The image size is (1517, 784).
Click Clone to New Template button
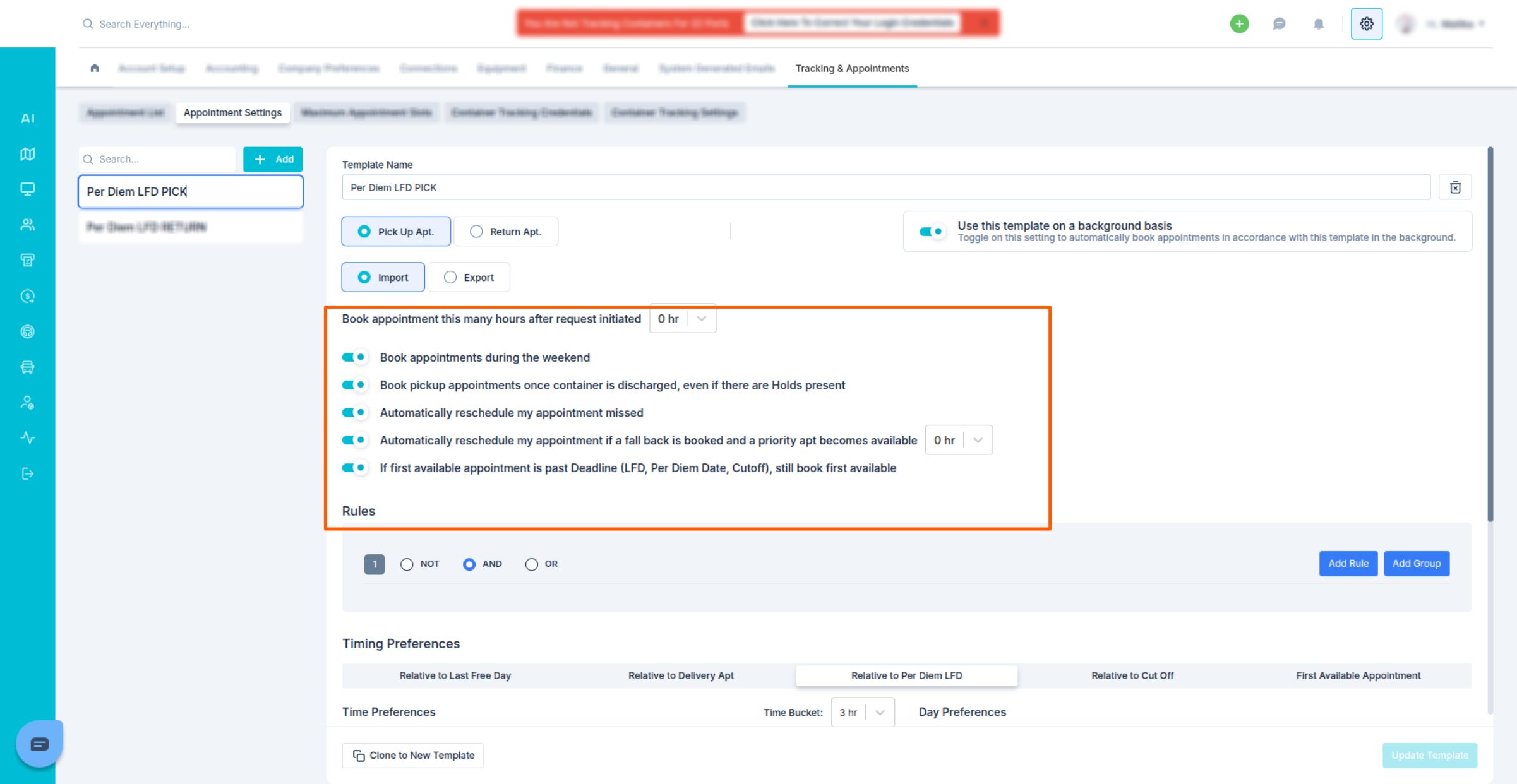(x=413, y=755)
